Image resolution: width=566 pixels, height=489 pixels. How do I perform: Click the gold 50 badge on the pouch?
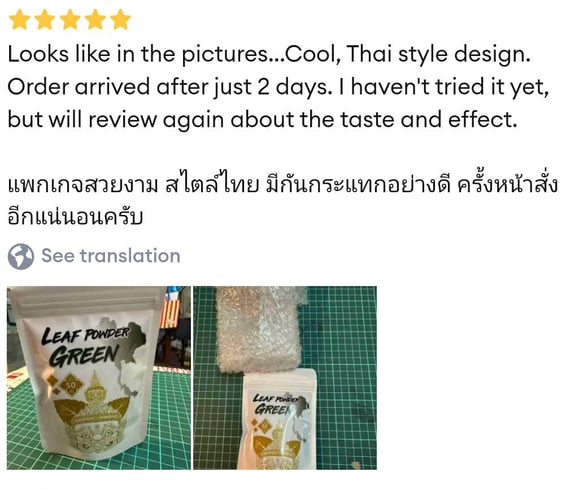tap(70, 385)
